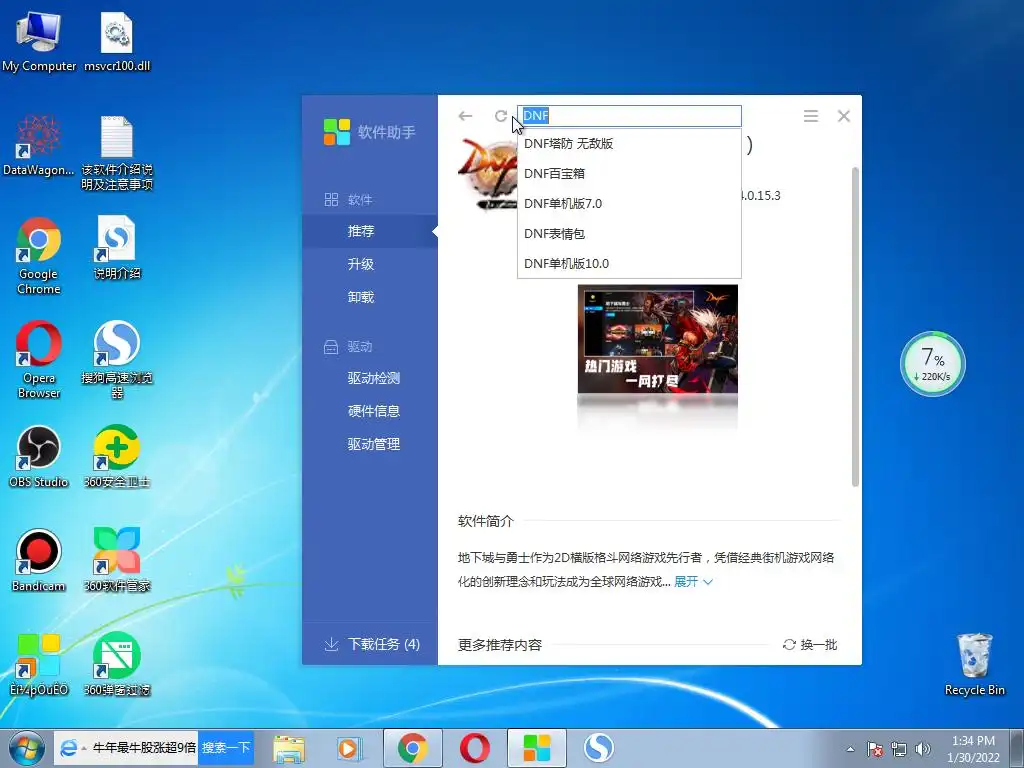The image size is (1024, 768).
Task: Open the hamburger menu icon in 软件助手
Action: click(810, 116)
